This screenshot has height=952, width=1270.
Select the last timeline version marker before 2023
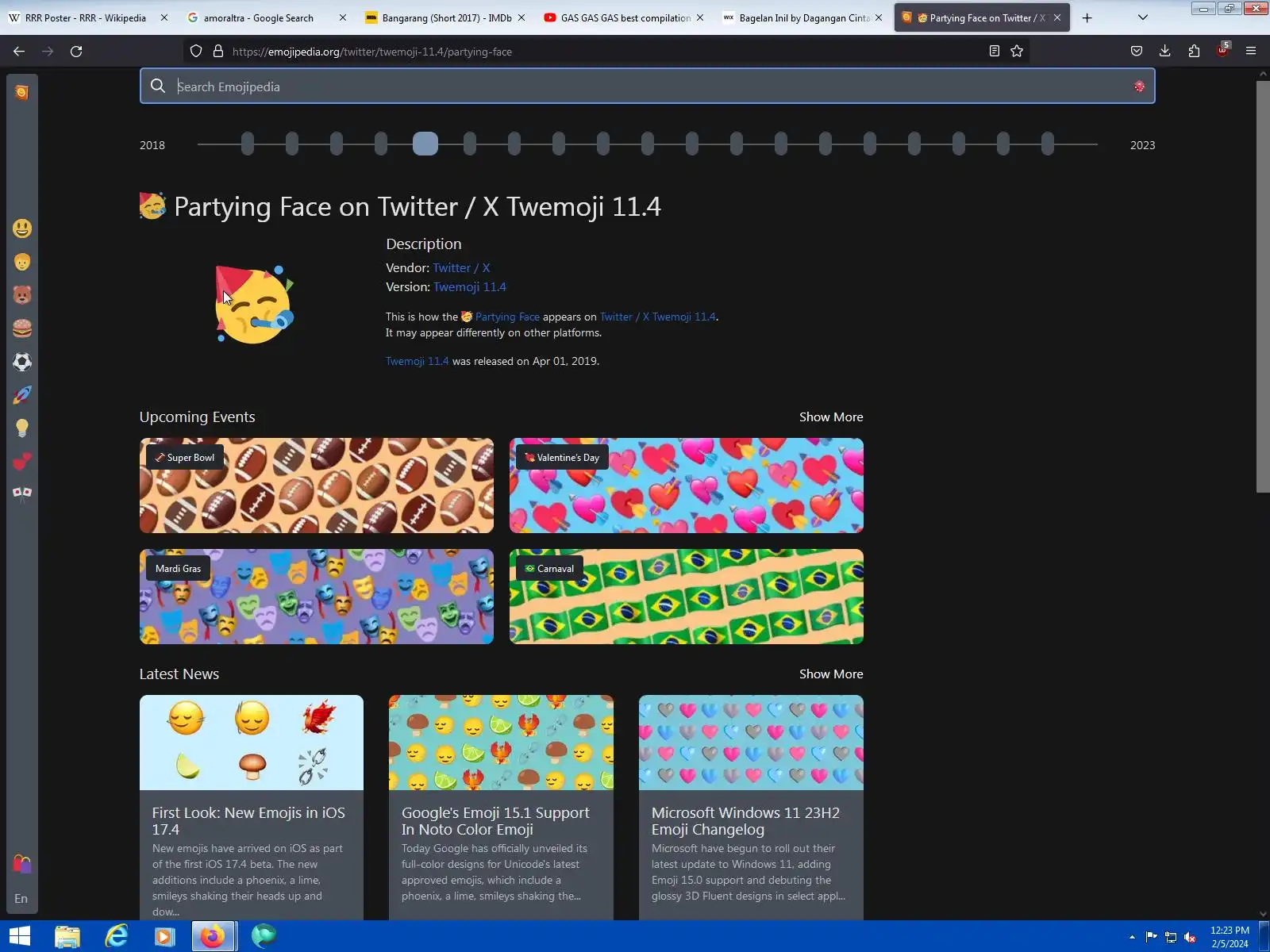(1048, 144)
